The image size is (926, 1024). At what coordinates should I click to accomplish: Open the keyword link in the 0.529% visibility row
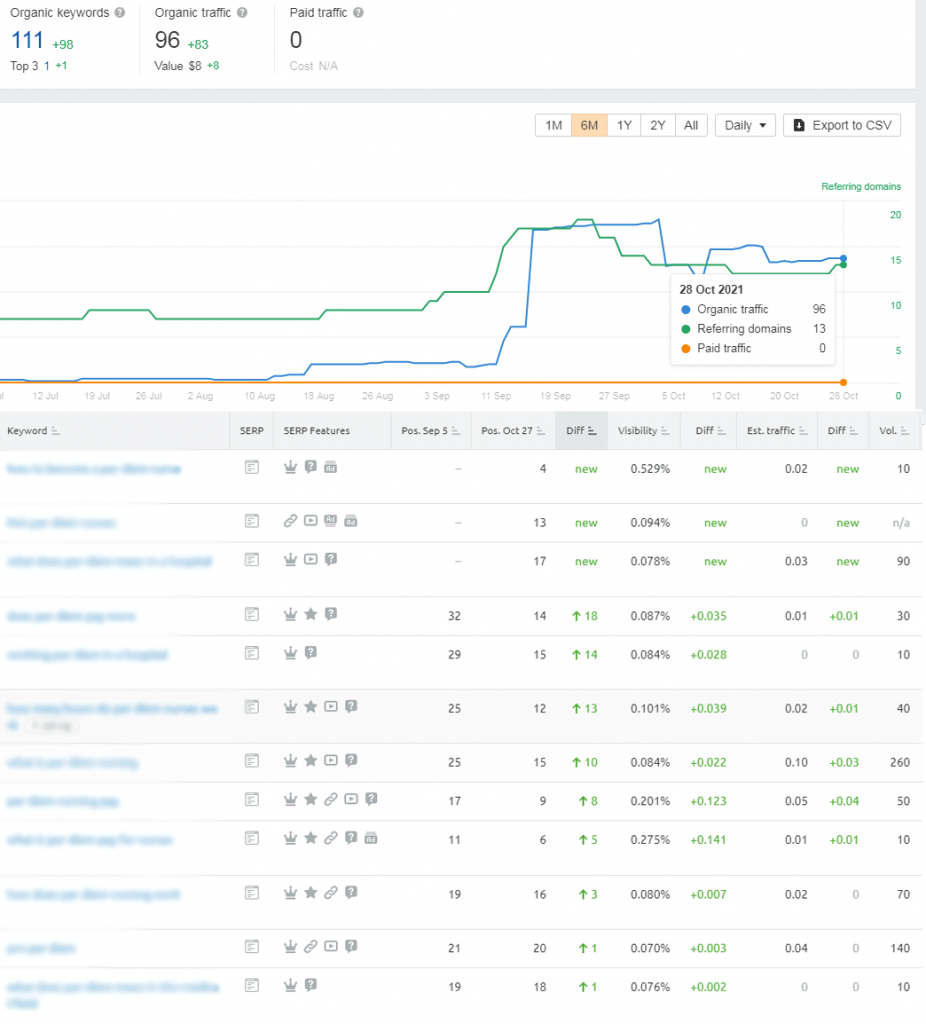[93, 469]
